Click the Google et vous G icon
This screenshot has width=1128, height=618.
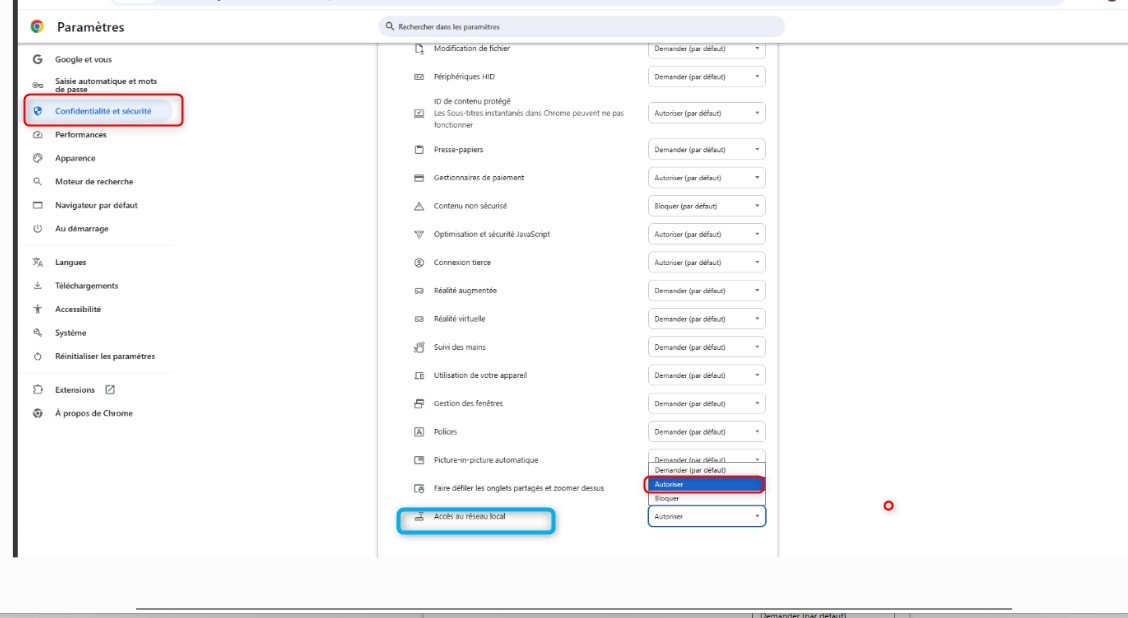[37, 60]
